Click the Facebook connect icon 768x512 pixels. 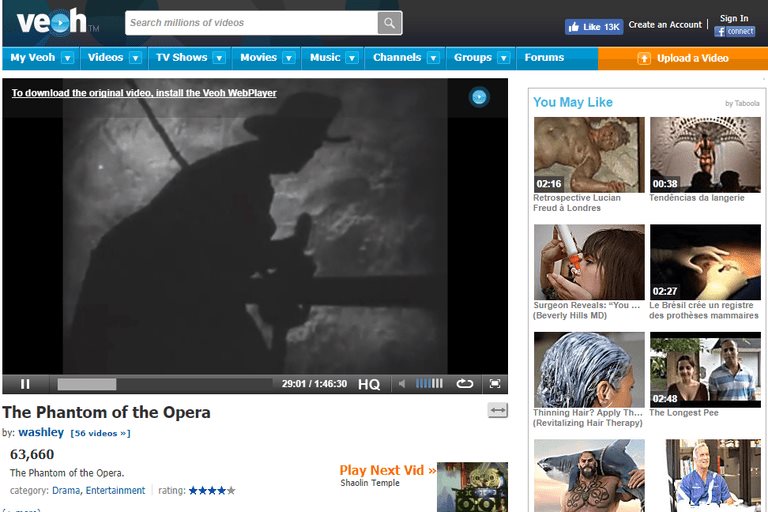click(734, 32)
